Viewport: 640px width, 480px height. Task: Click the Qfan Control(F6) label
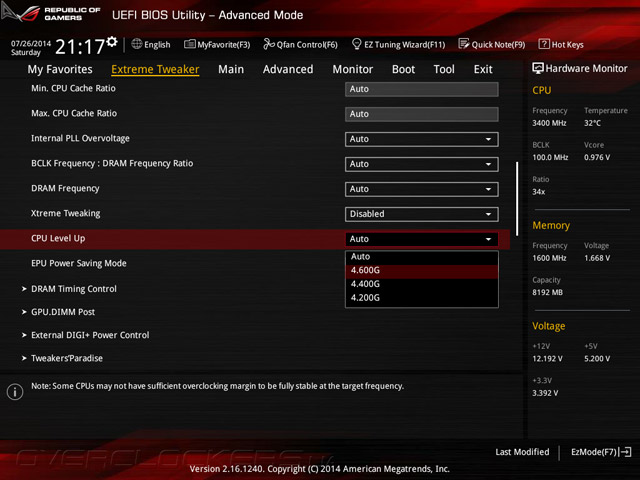pos(307,44)
